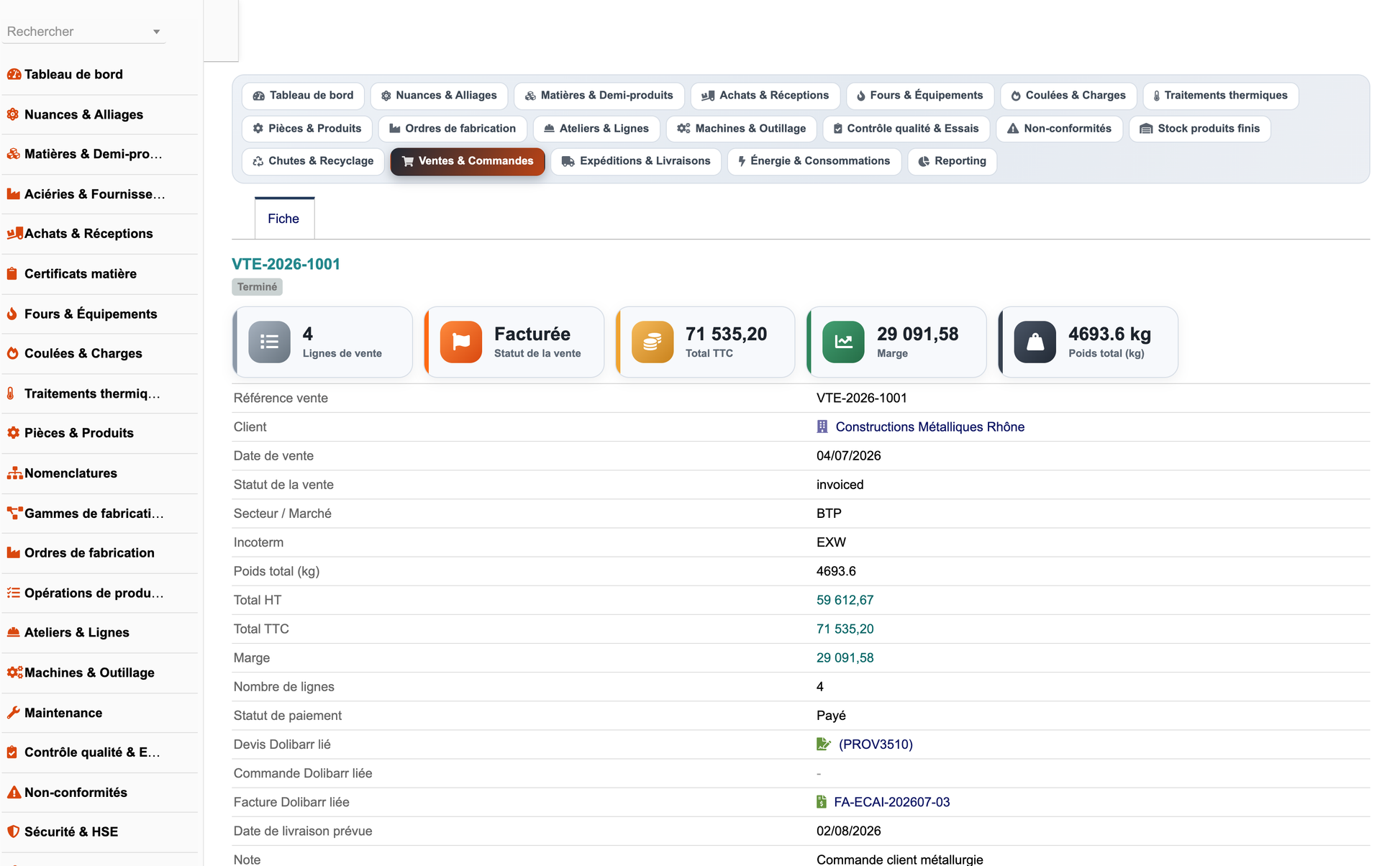This screenshot has width=1400, height=866.
Task: Click the Total TTC coins icon
Action: tap(652, 342)
